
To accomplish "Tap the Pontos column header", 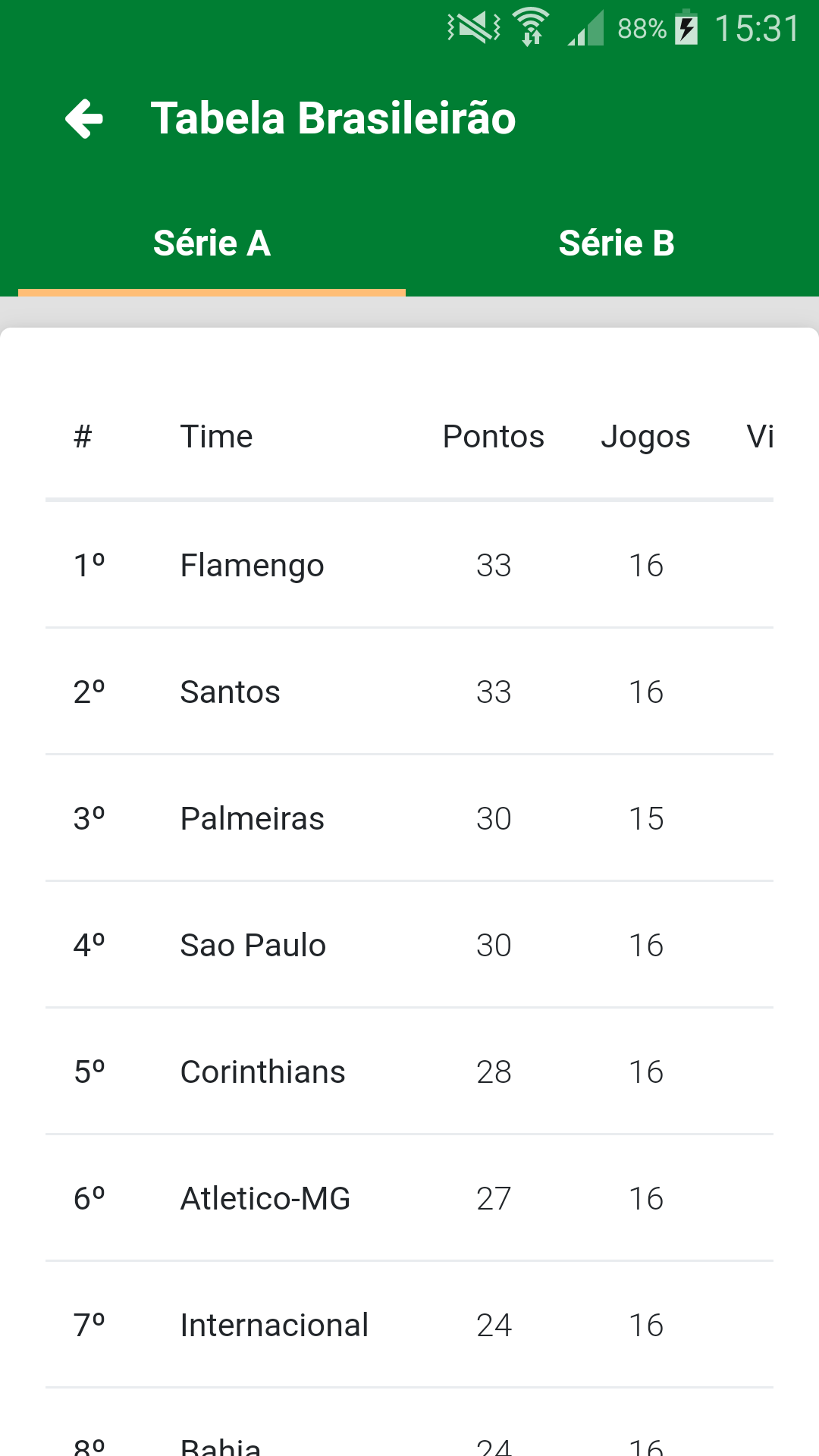I will 493,437.
